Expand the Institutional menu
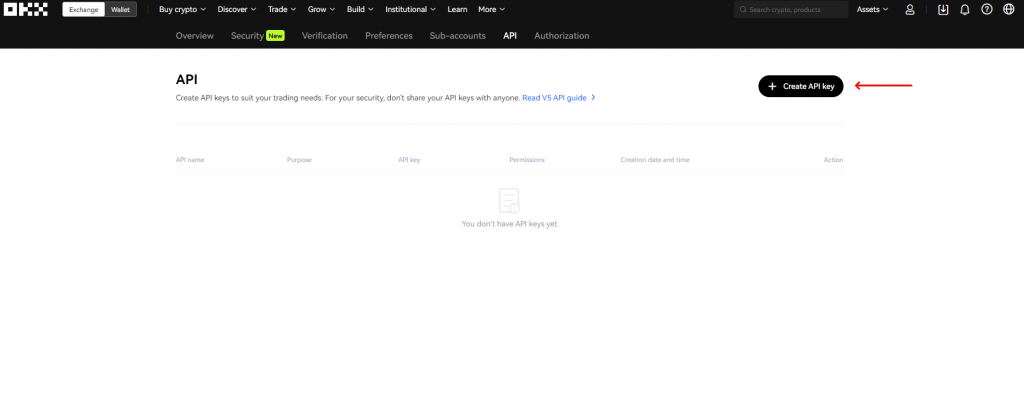 411,10
